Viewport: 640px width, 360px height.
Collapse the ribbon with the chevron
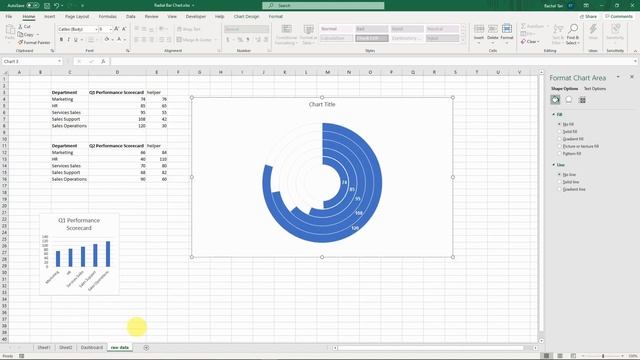pyautogui.click(x=635, y=51)
